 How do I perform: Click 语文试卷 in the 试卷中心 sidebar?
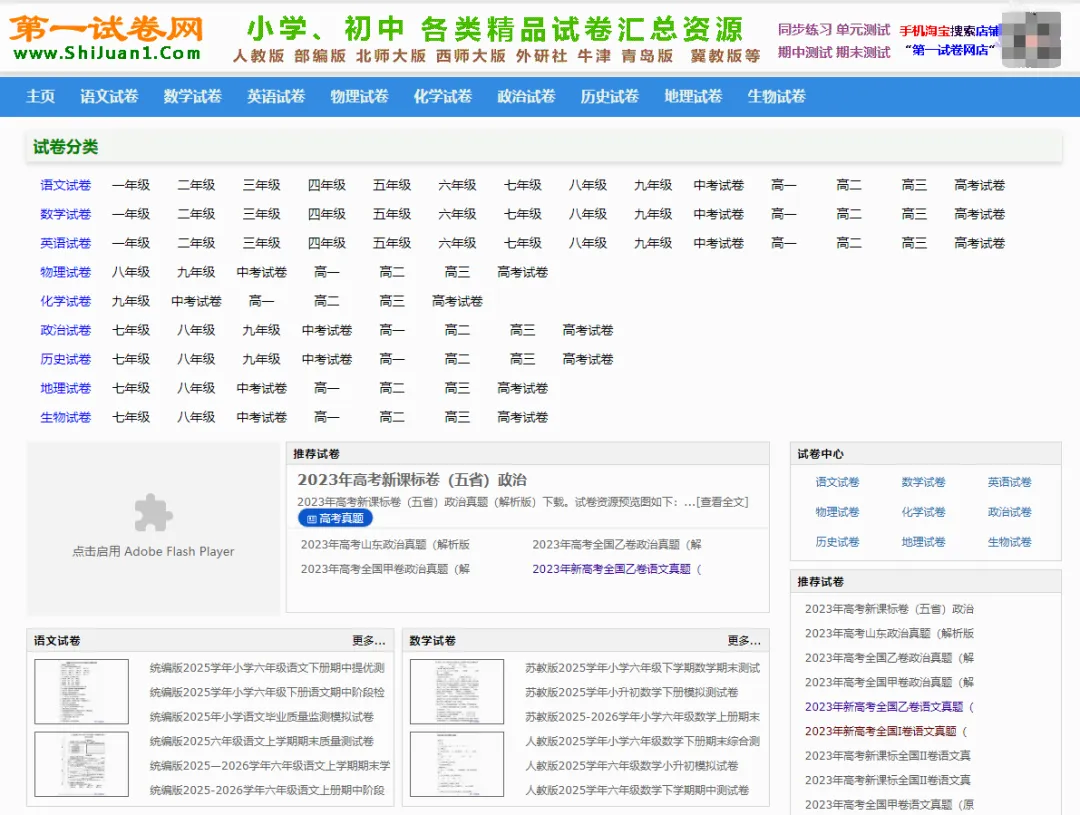coord(838,482)
